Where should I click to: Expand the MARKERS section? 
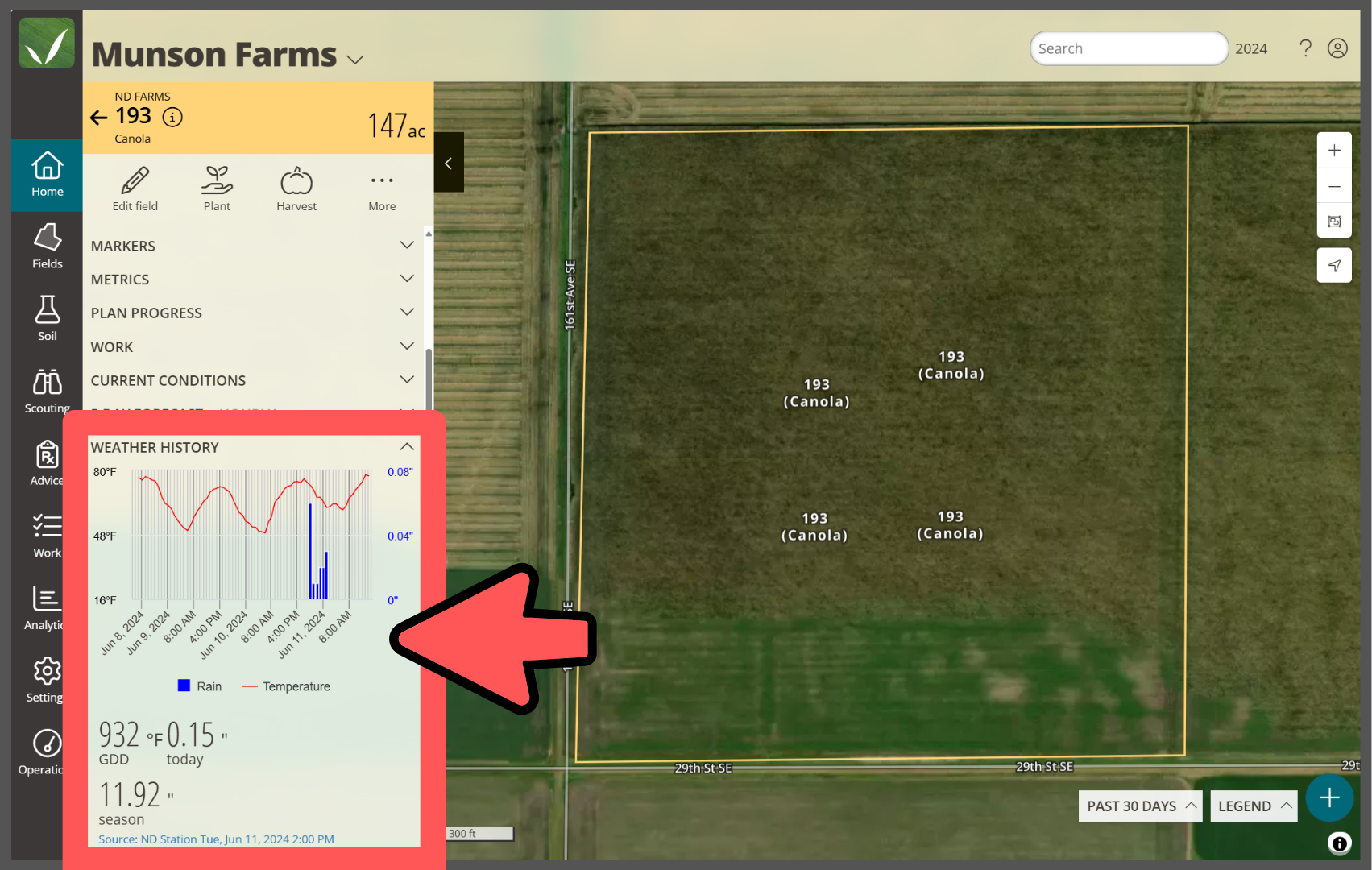pos(253,246)
